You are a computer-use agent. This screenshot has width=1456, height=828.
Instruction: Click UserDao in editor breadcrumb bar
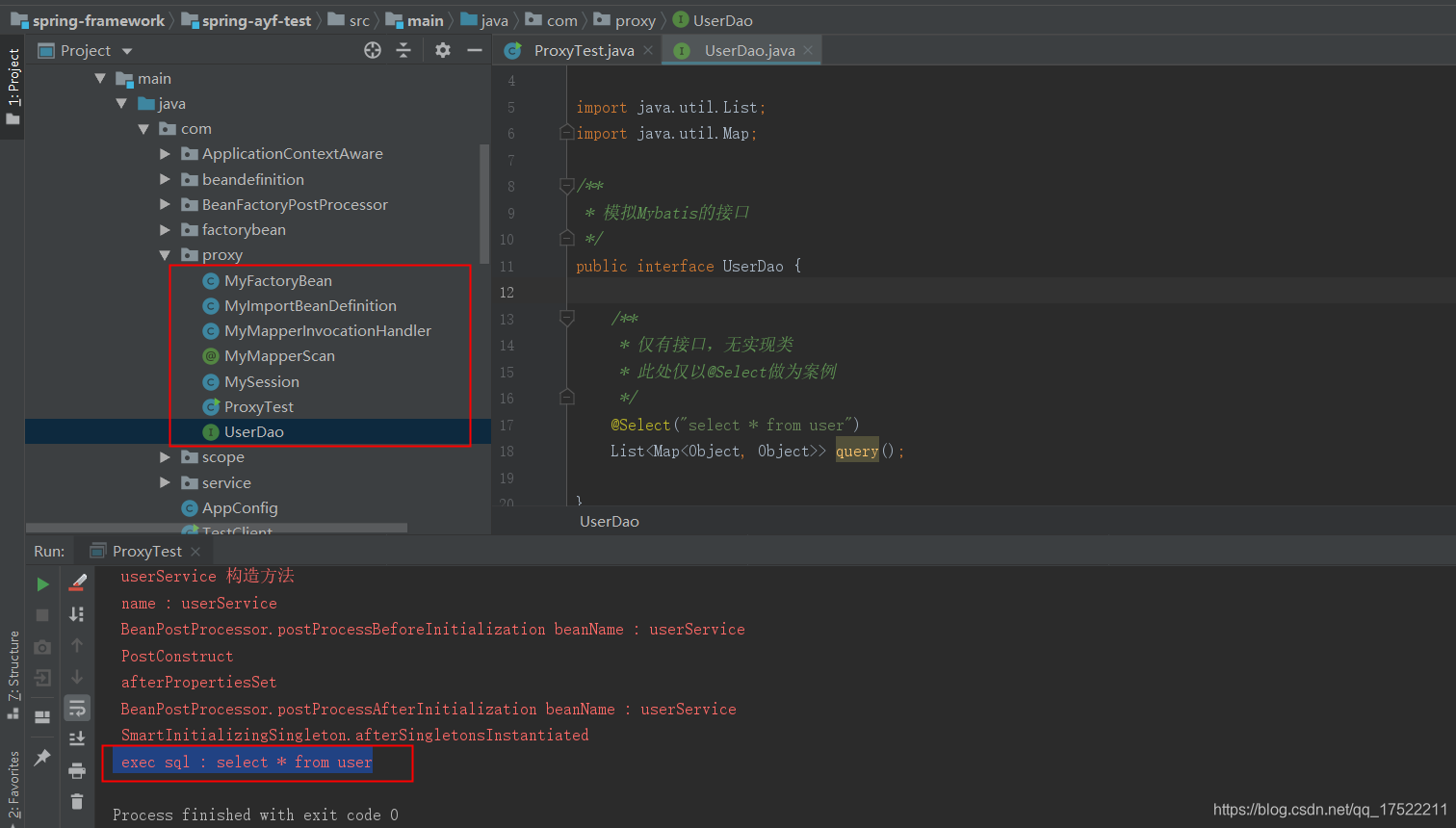609,521
